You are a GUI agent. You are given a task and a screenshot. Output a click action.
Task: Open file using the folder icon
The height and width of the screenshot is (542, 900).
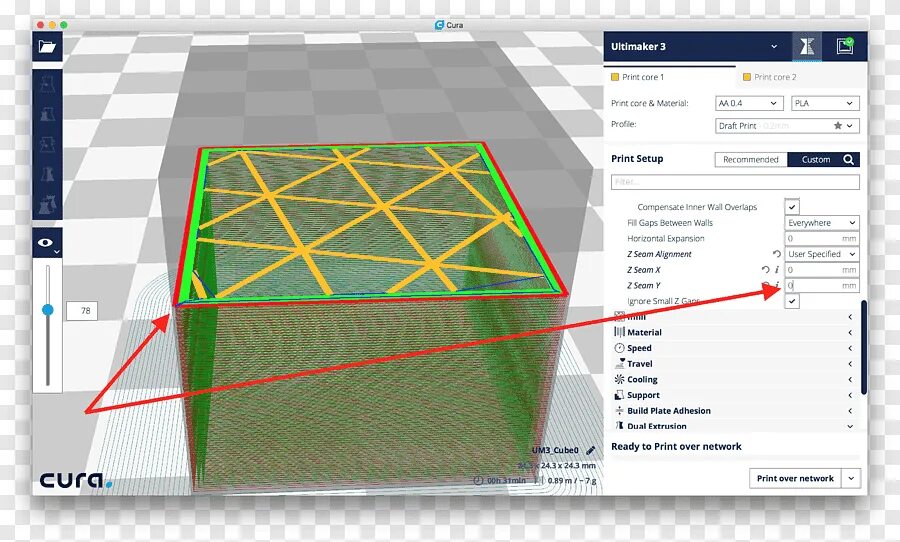click(47, 47)
